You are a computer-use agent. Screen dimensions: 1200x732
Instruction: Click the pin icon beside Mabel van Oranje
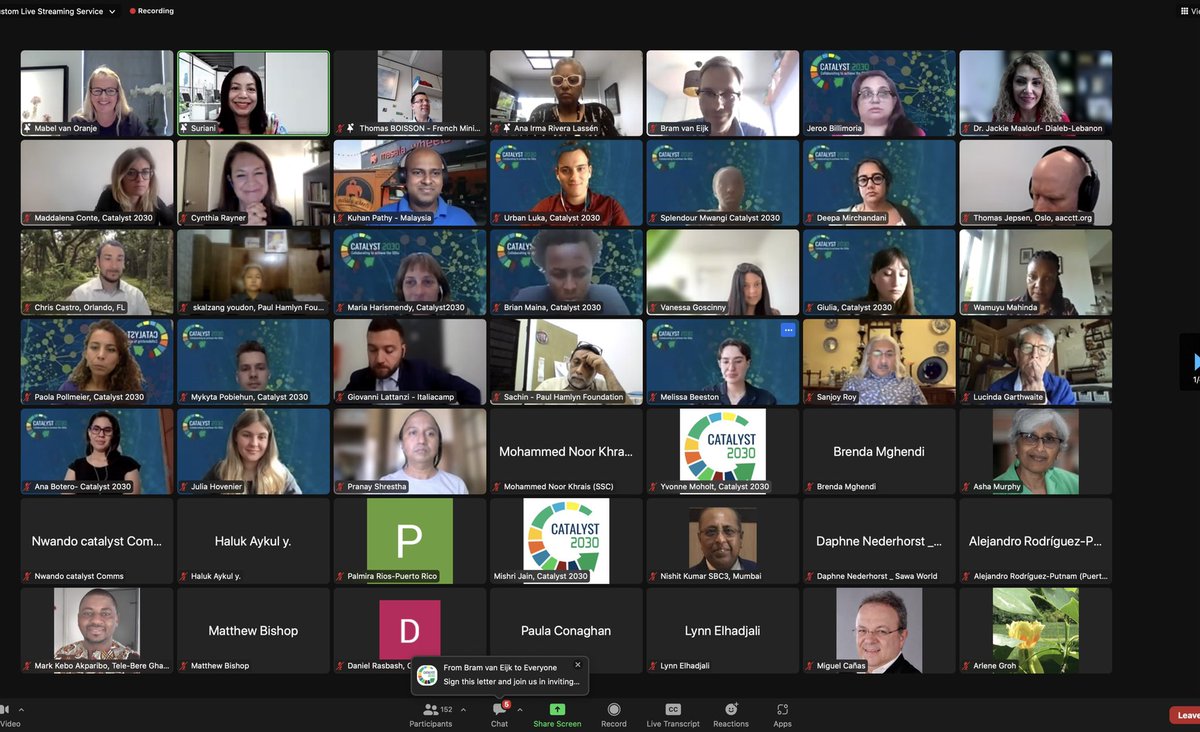click(x=28, y=128)
